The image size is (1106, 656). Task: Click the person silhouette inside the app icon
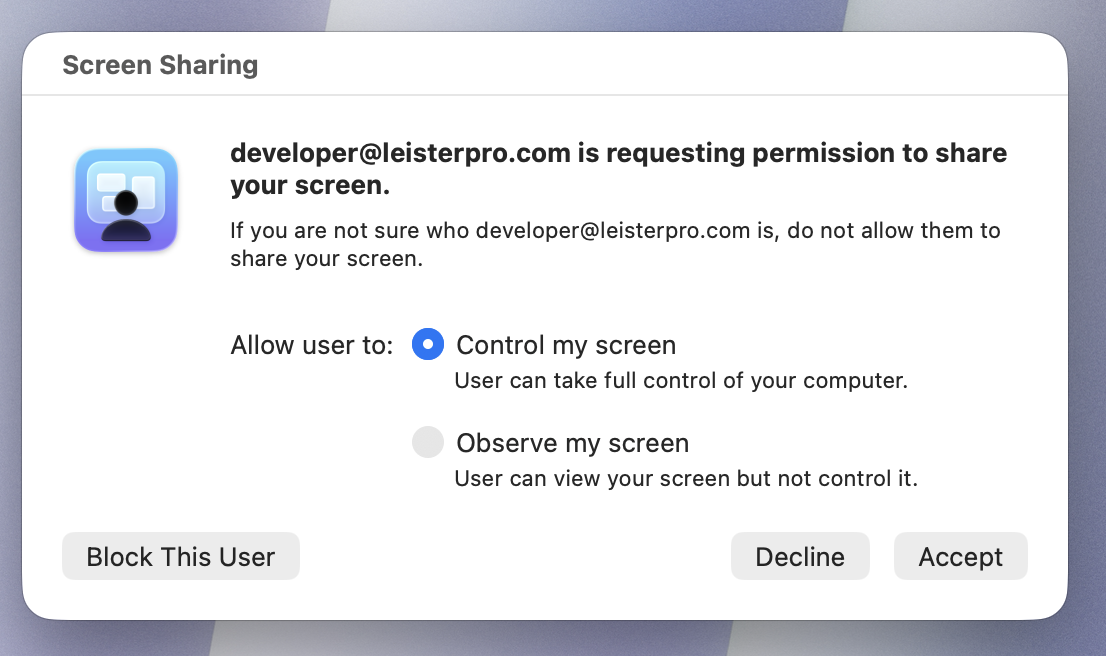click(126, 216)
